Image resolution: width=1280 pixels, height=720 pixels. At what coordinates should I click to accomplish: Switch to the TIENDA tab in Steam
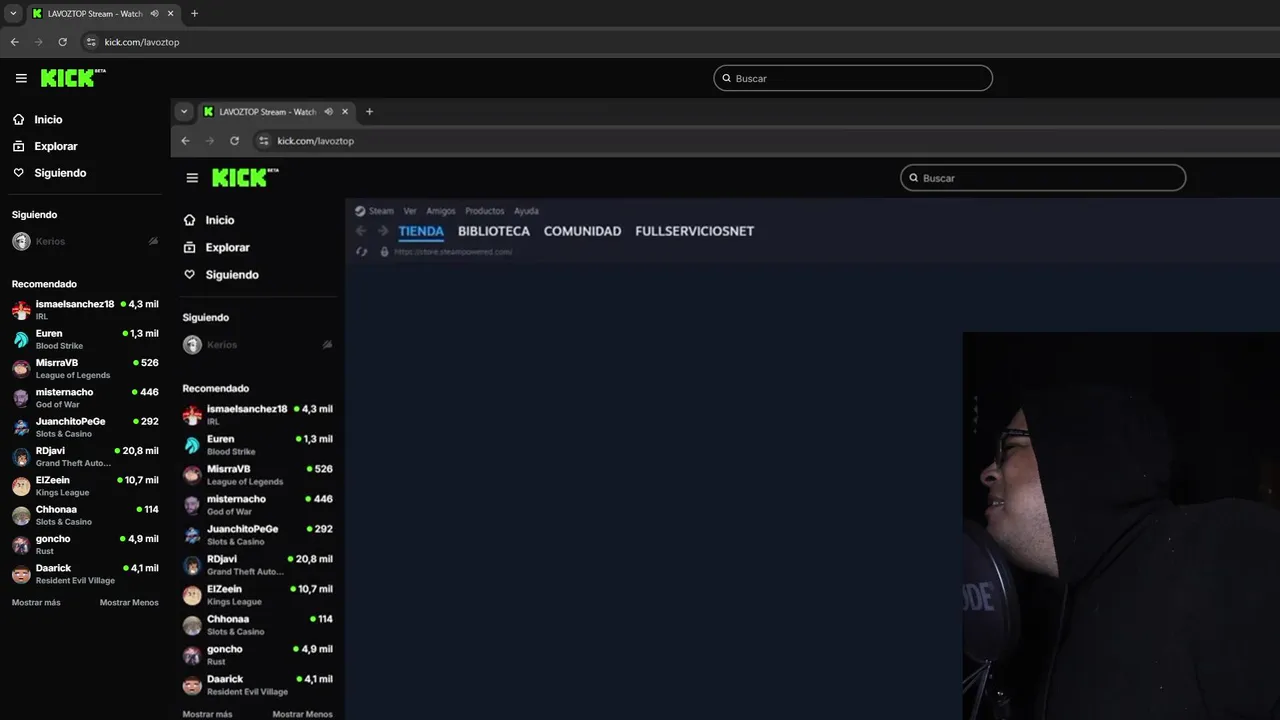point(421,231)
